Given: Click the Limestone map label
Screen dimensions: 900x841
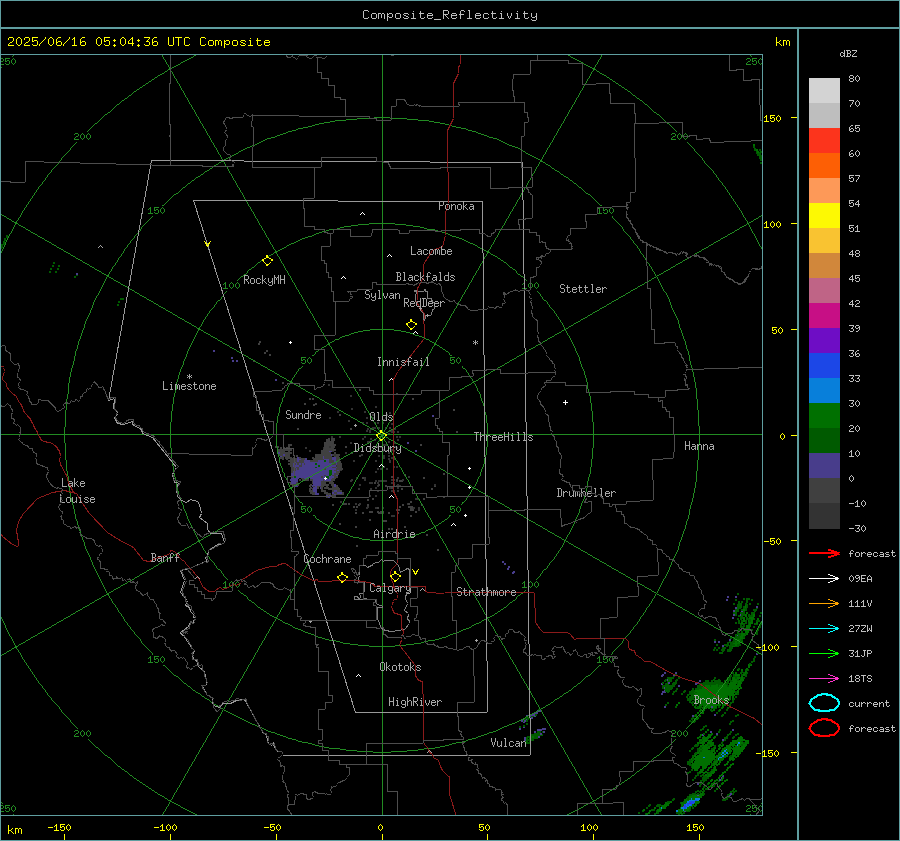Looking at the screenshot, I should pyautogui.click(x=189, y=386).
